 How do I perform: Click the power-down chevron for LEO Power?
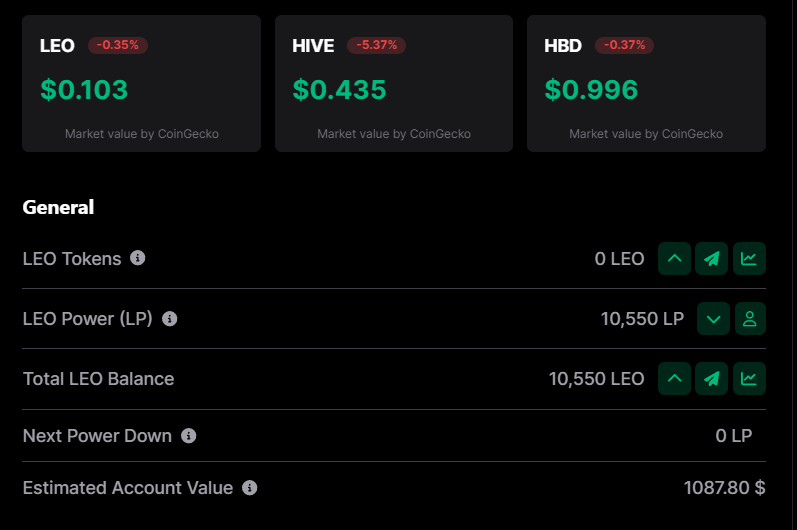pyautogui.click(x=714, y=319)
